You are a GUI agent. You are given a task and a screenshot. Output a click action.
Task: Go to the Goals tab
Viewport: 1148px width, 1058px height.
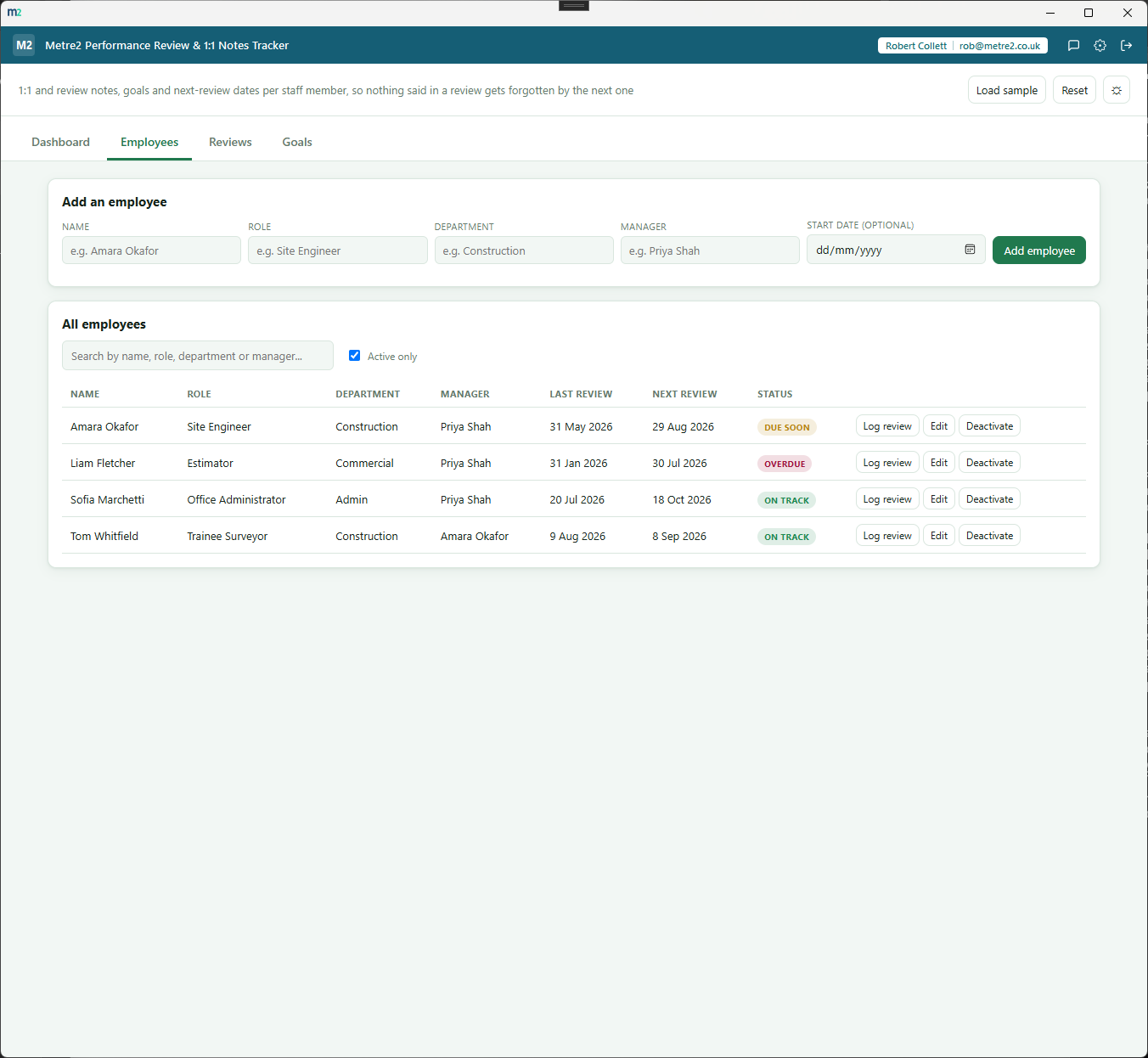pyautogui.click(x=297, y=142)
